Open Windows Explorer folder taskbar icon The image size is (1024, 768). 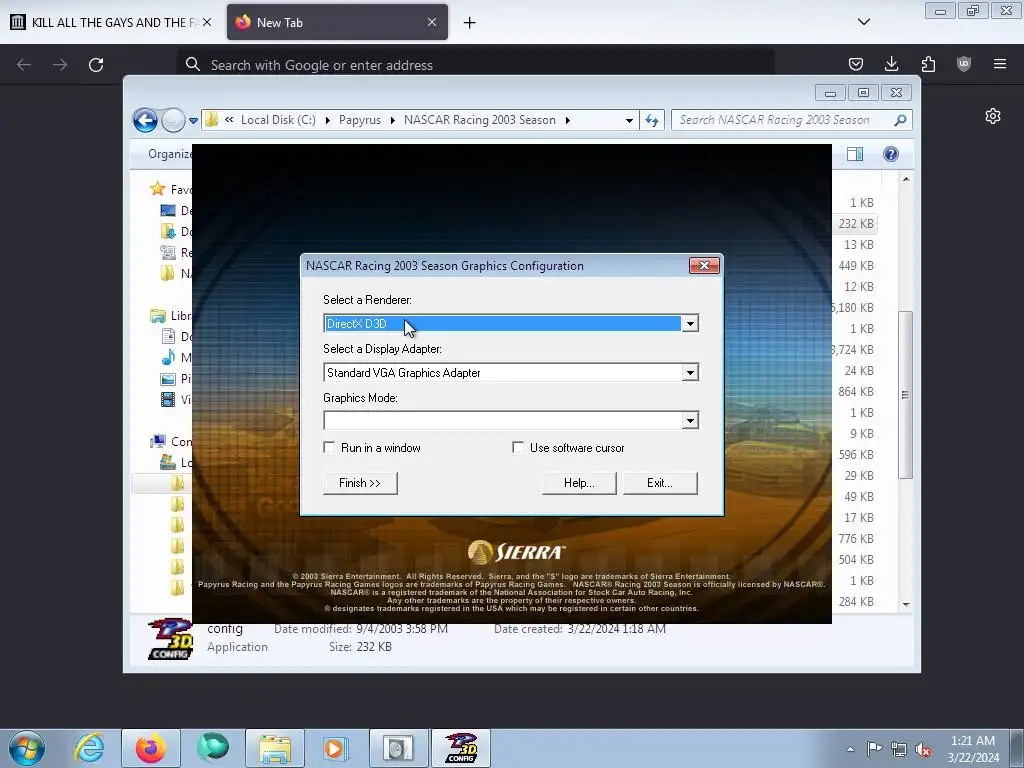(x=275, y=748)
